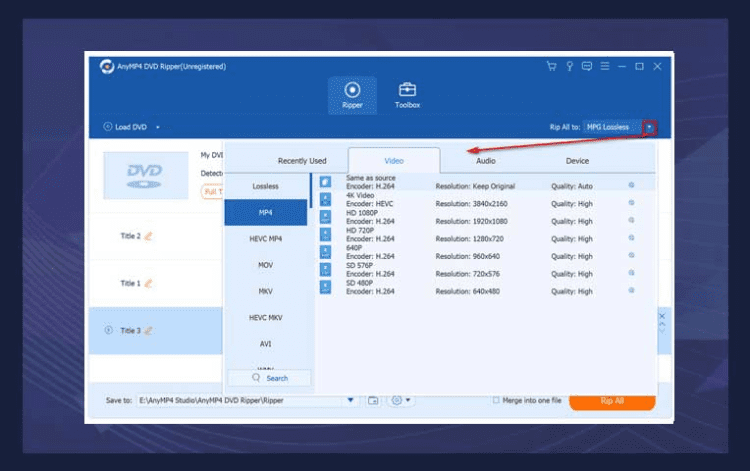Remove Title 3 with X icon
750x471 pixels.
coord(662,316)
